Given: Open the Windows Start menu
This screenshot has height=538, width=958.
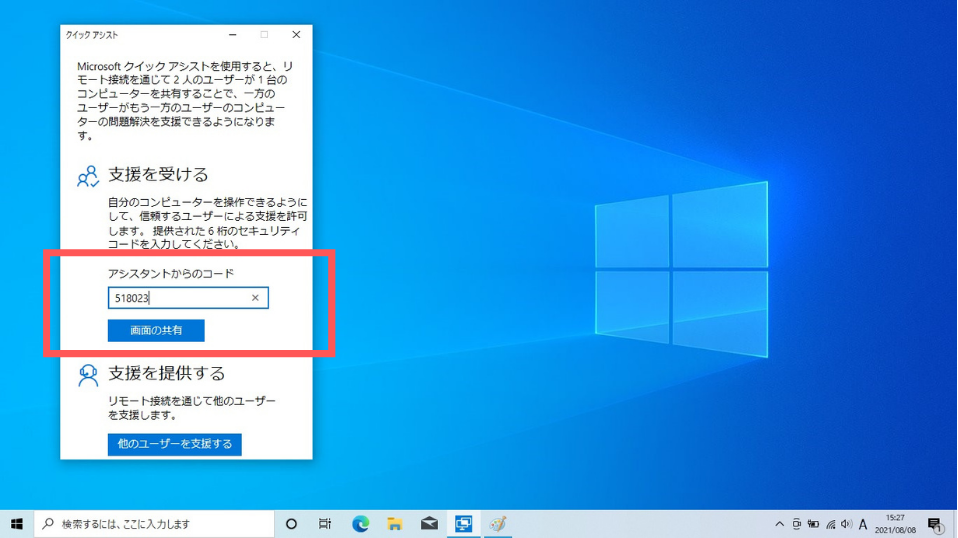Looking at the screenshot, I should (x=16, y=524).
